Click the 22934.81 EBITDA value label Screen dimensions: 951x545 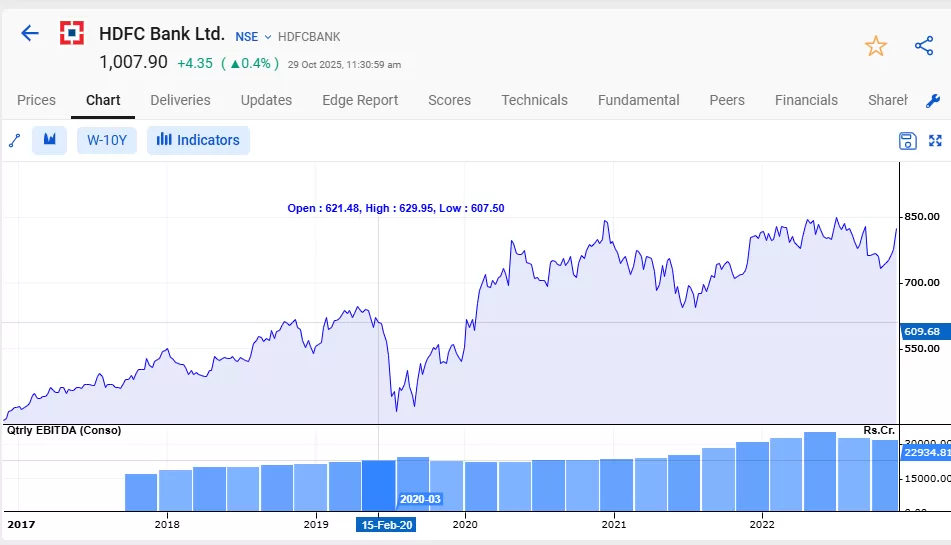pyautogui.click(x=926, y=453)
